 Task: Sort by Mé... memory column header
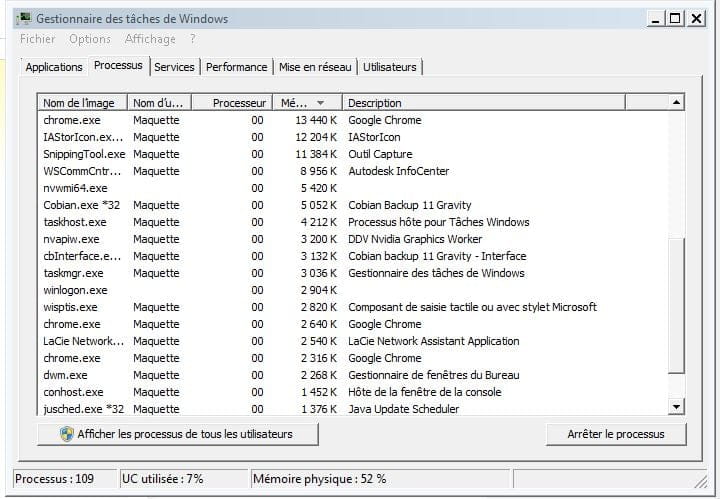pyautogui.click(x=307, y=103)
